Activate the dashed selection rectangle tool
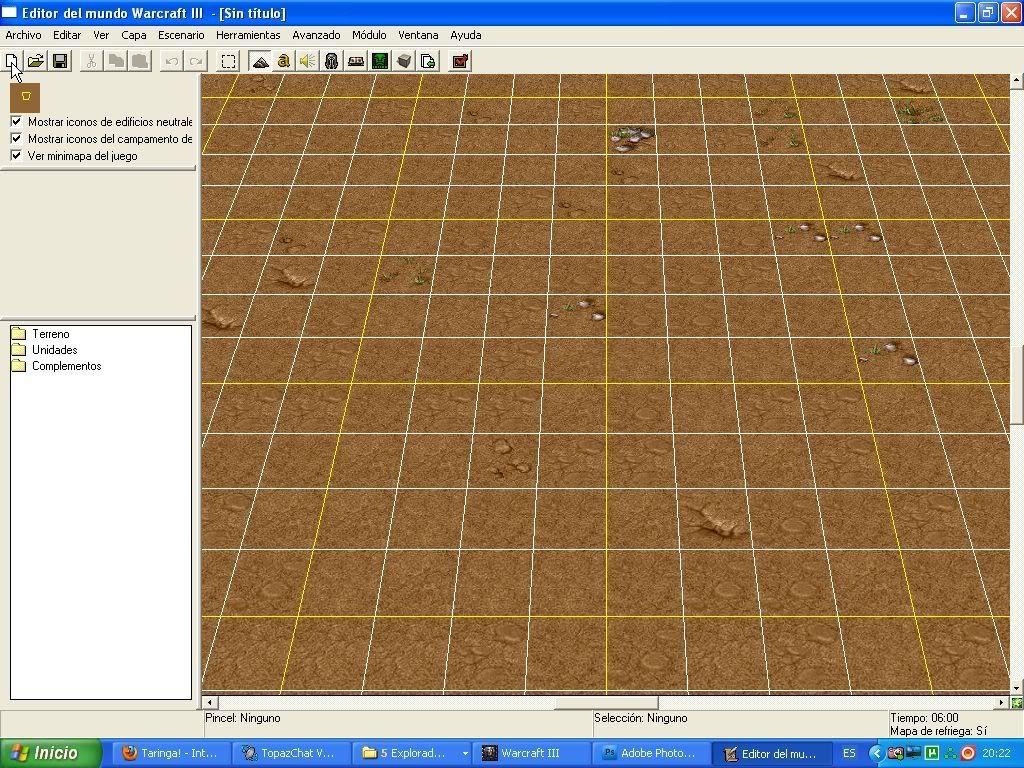 coord(228,61)
